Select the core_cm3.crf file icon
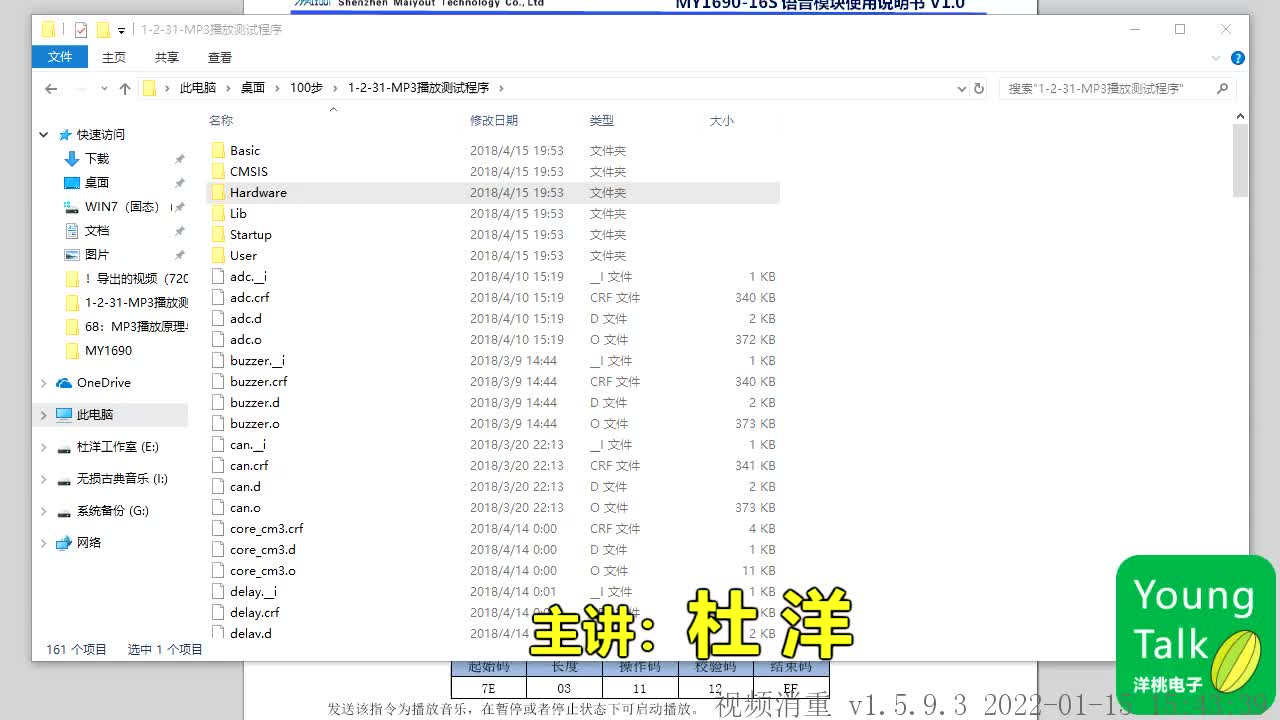 (x=218, y=528)
